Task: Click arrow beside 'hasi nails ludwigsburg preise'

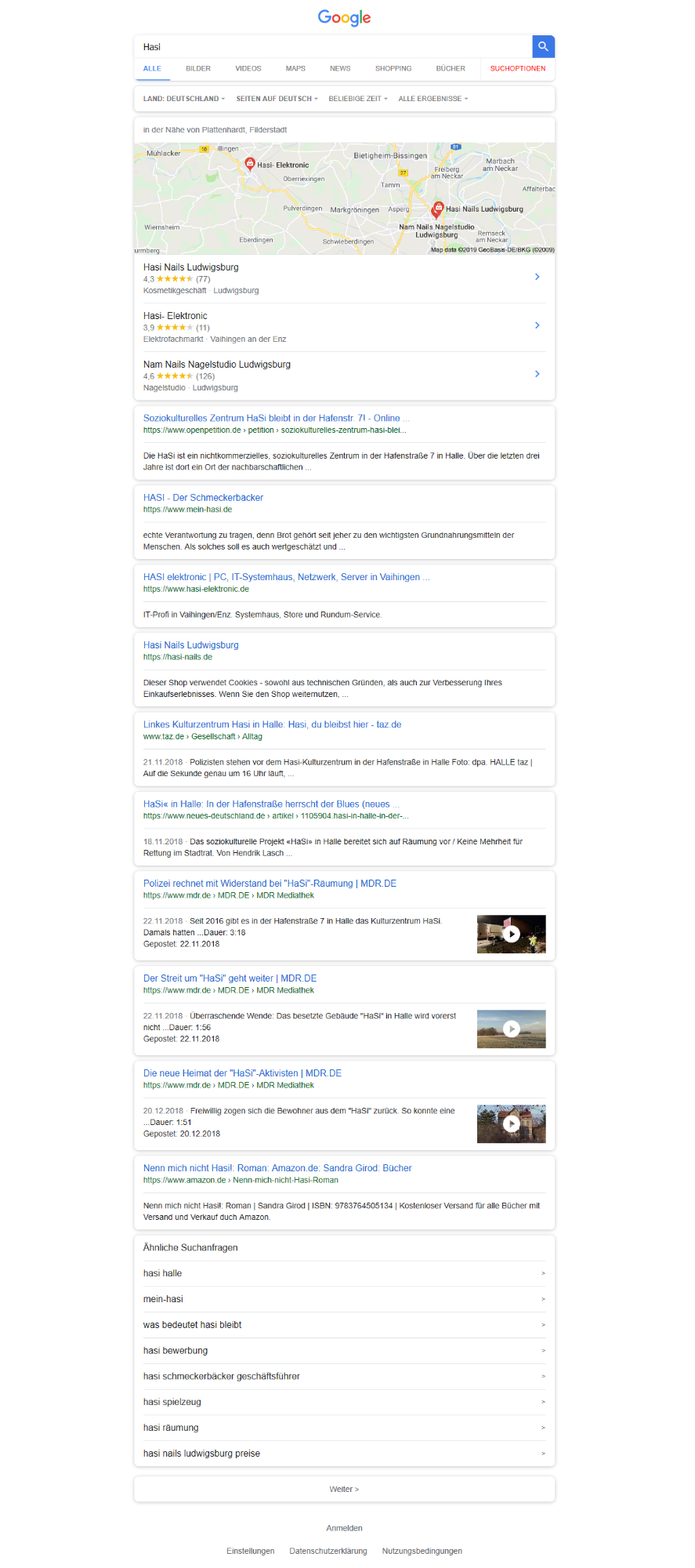Action: pos(543,1454)
